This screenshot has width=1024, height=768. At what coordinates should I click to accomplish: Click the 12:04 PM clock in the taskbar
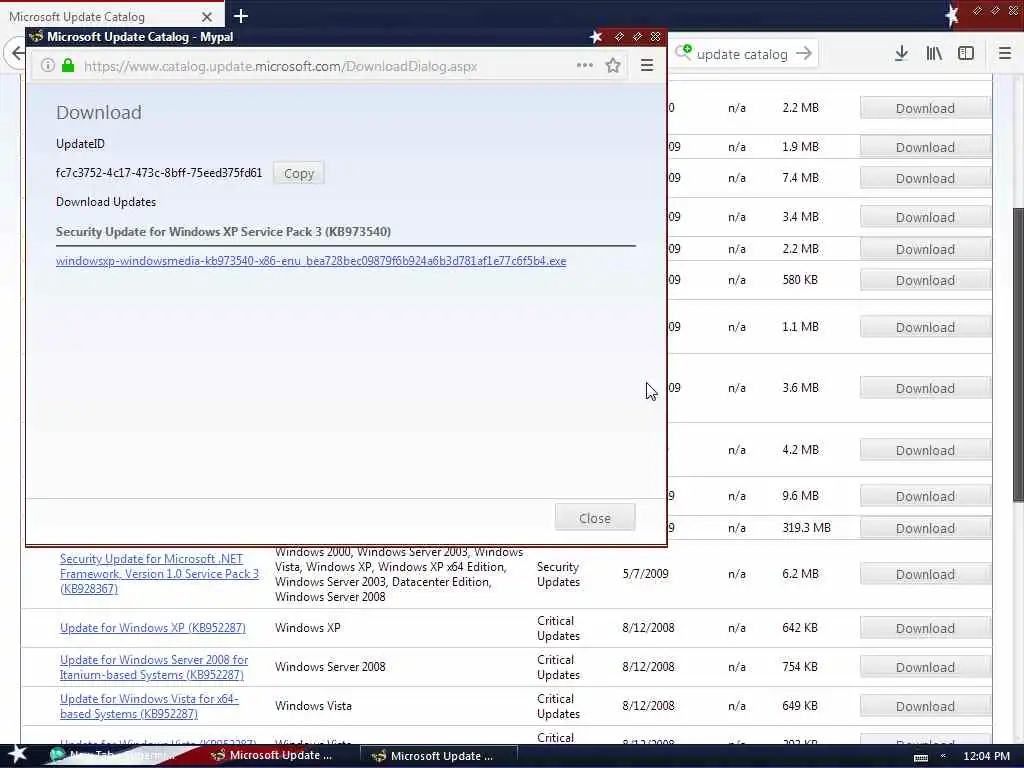tap(986, 756)
